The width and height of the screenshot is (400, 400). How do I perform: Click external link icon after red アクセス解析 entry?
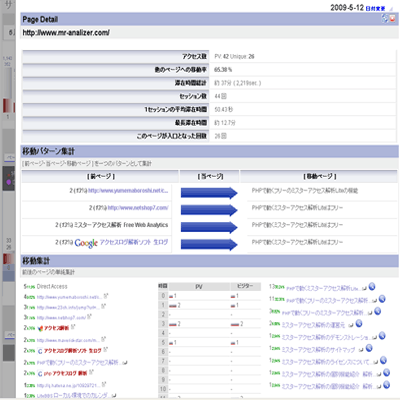pos(73,327)
